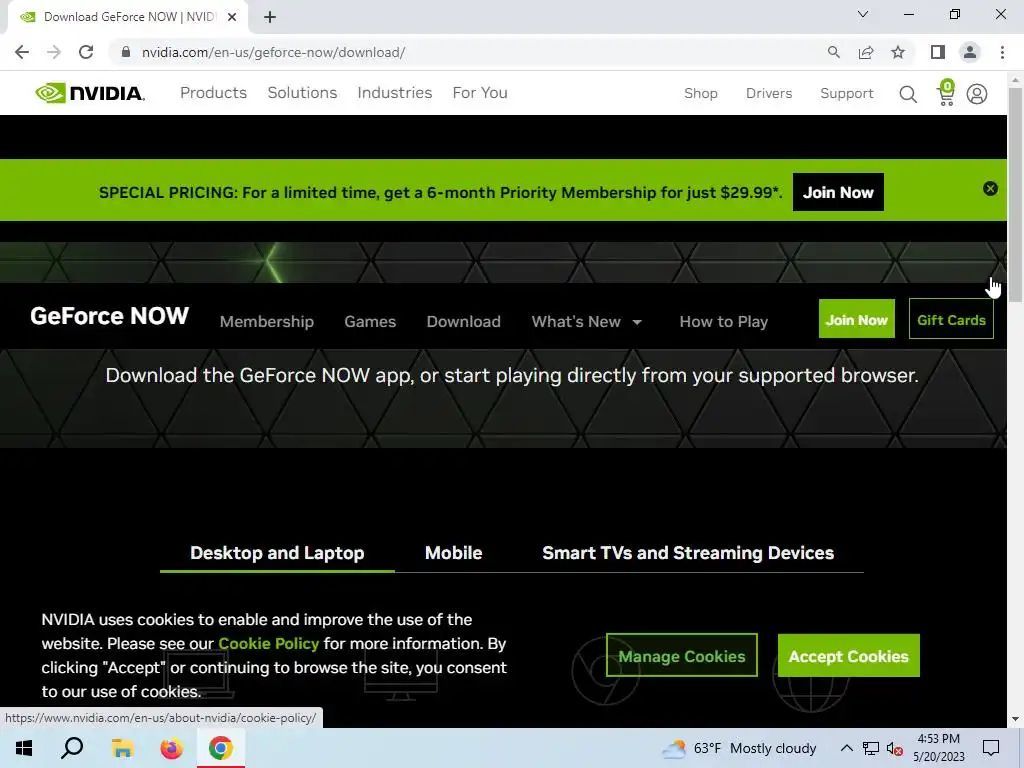Reload the current page
This screenshot has width=1024, height=768.
coord(86,52)
